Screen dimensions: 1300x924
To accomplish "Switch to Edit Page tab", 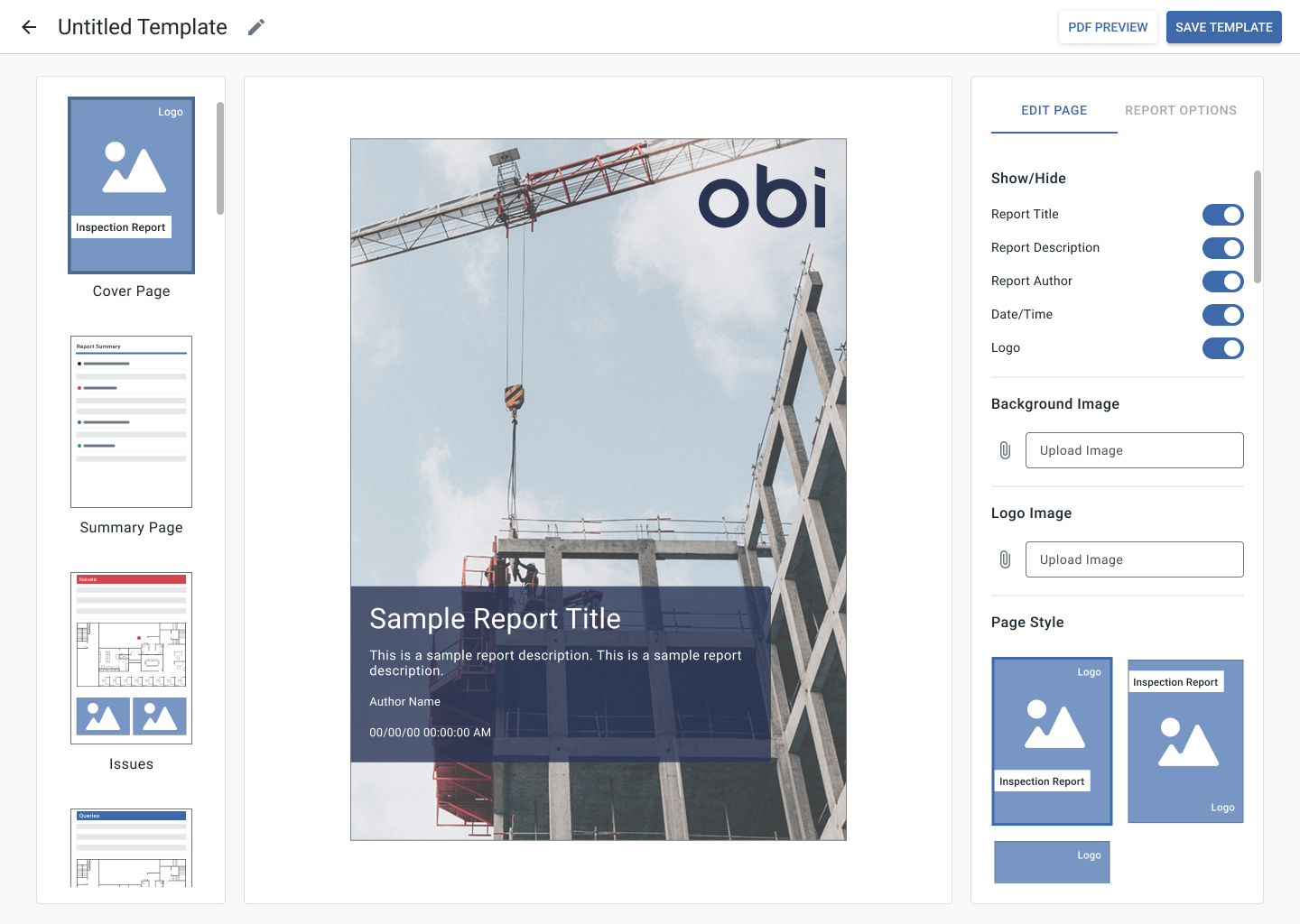I will pyautogui.click(x=1054, y=110).
